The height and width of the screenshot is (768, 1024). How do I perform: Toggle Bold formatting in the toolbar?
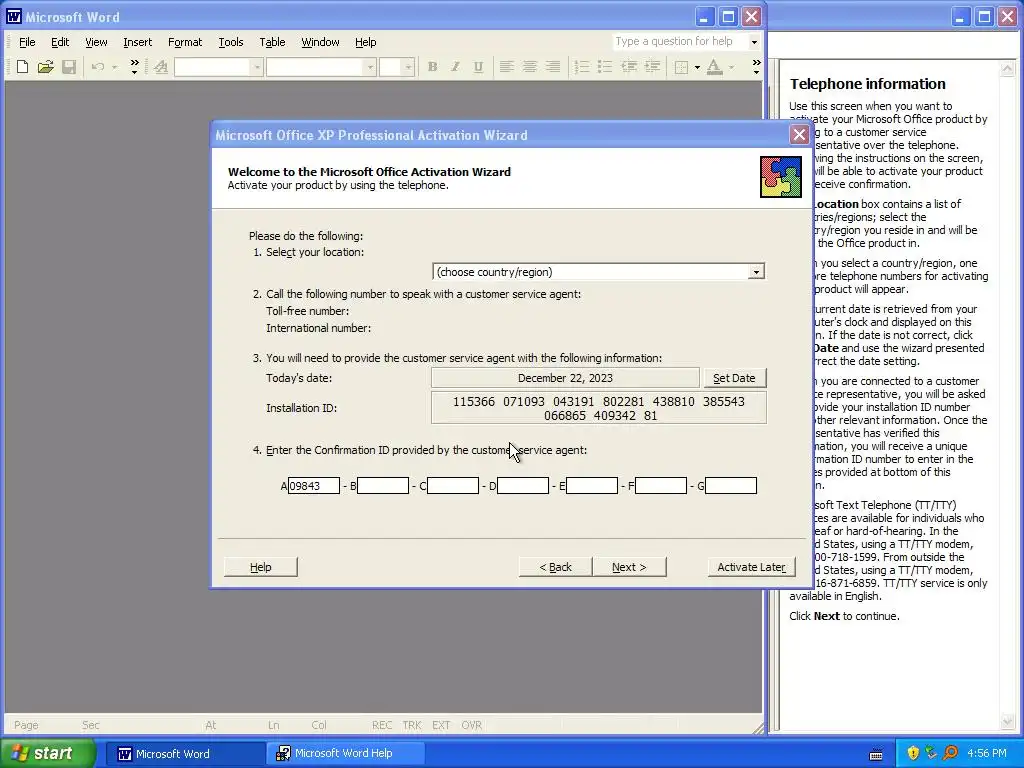pyautogui.click(x=432, y=67)
